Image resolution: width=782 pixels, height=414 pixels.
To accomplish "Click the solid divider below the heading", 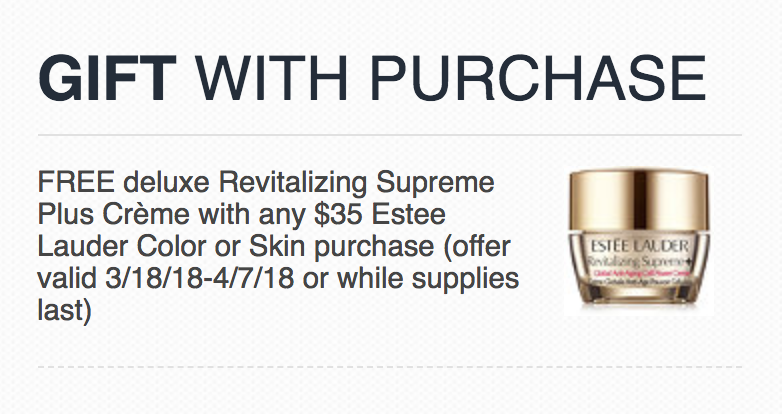I will tap(390, 135).
